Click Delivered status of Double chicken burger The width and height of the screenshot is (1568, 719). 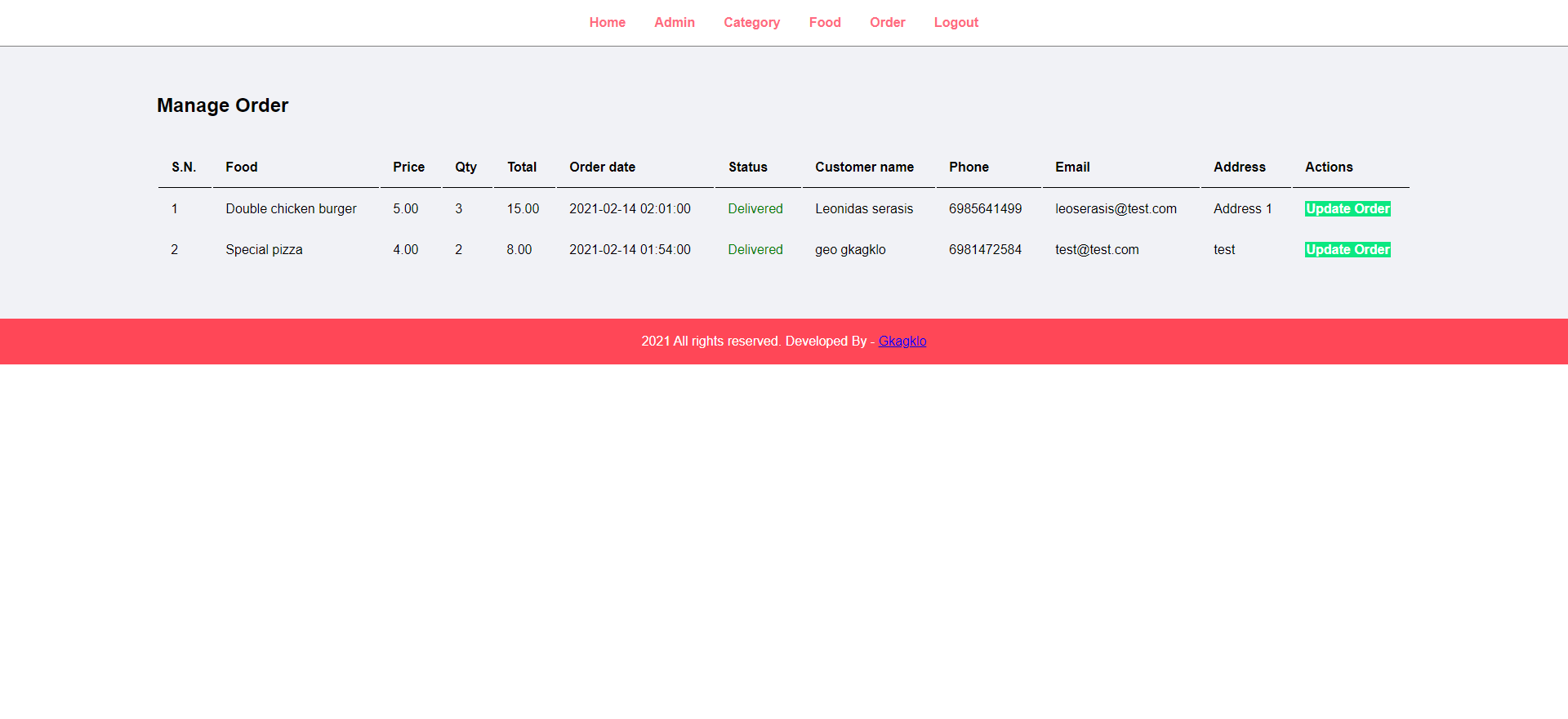coord(755,209)
